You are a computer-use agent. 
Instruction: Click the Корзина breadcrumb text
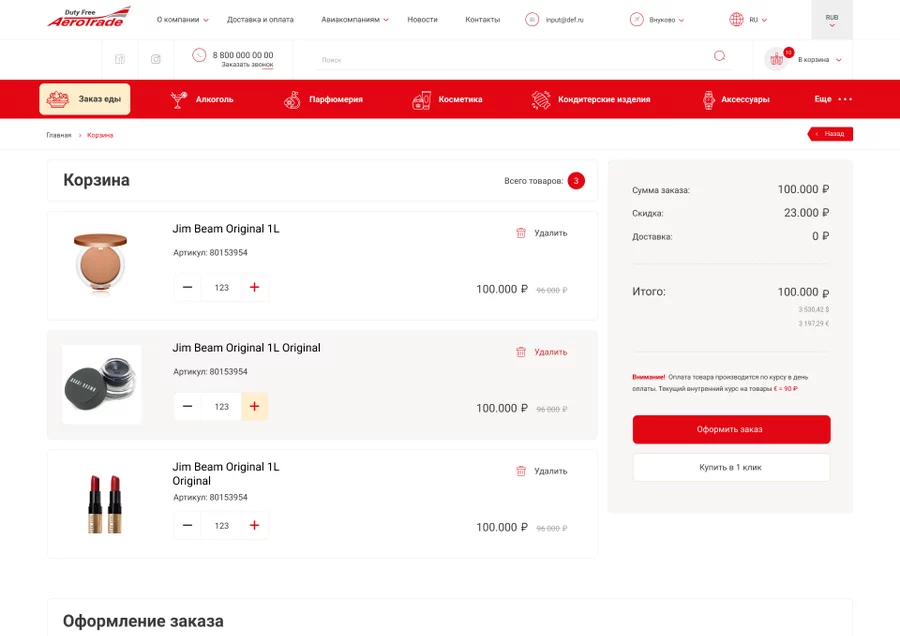point(100,135)
